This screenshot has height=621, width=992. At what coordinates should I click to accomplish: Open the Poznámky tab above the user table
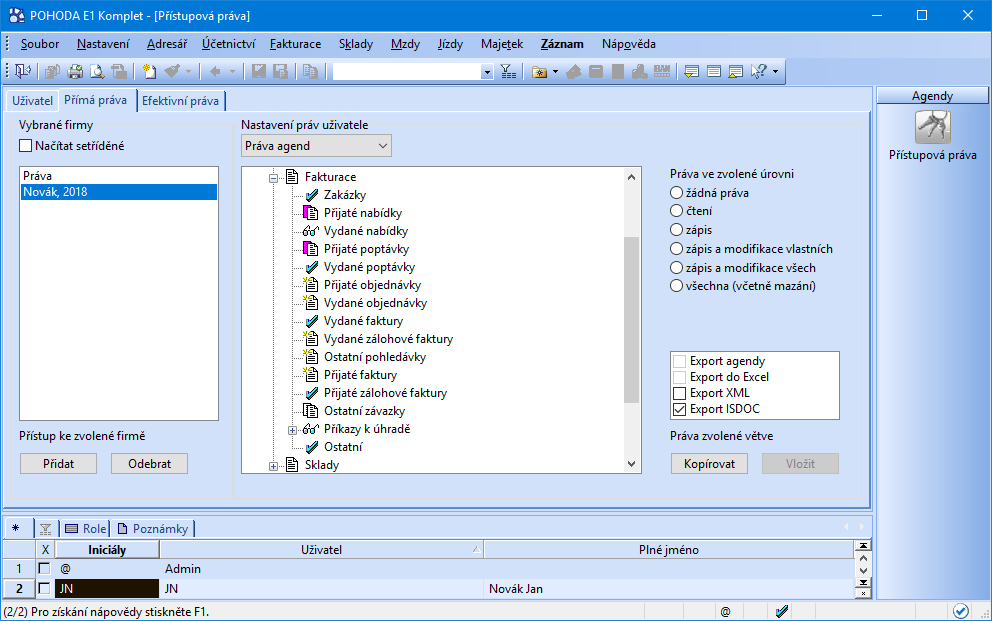[x=152, y=529]
